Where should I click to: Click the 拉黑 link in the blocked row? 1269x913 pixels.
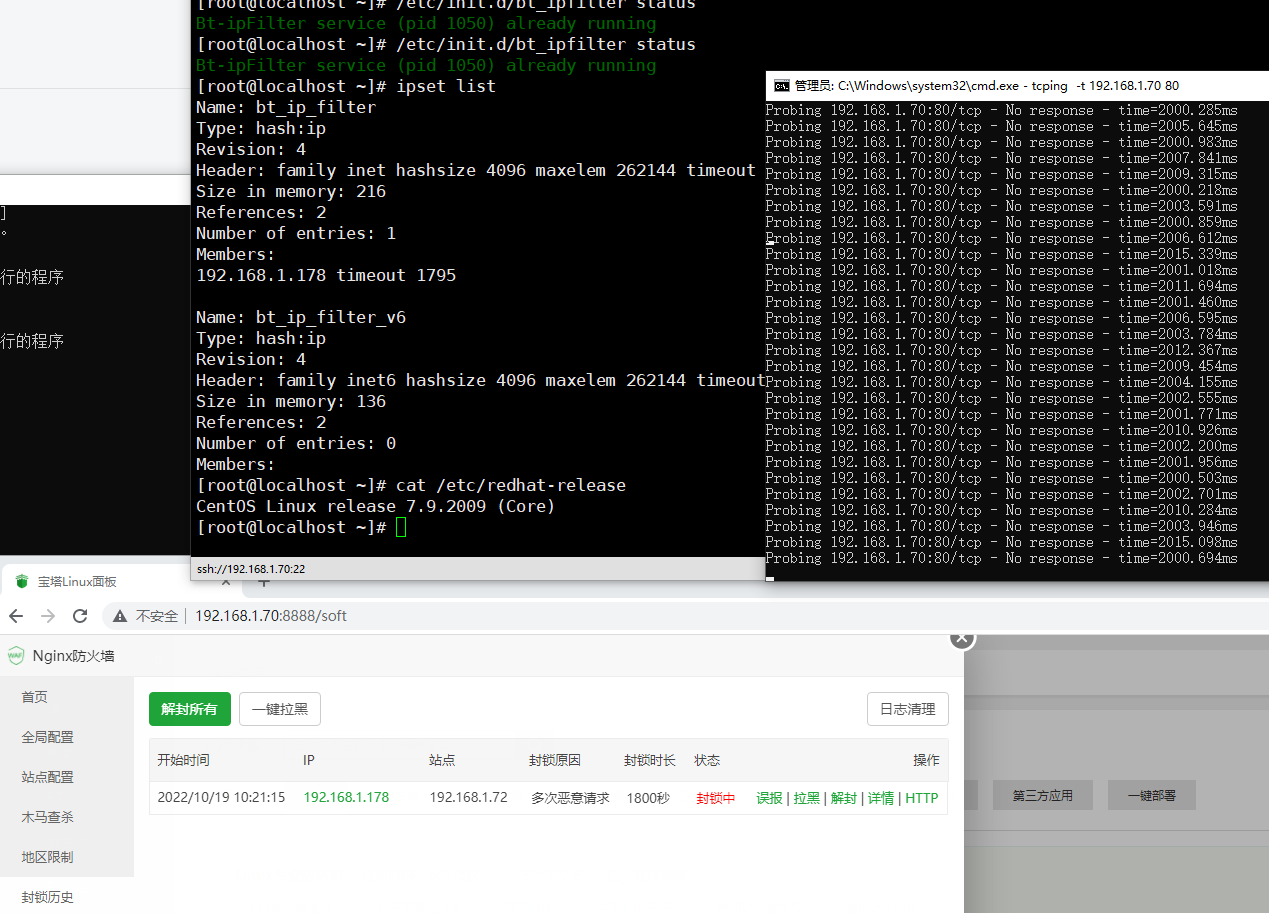(x=807, y=798)
